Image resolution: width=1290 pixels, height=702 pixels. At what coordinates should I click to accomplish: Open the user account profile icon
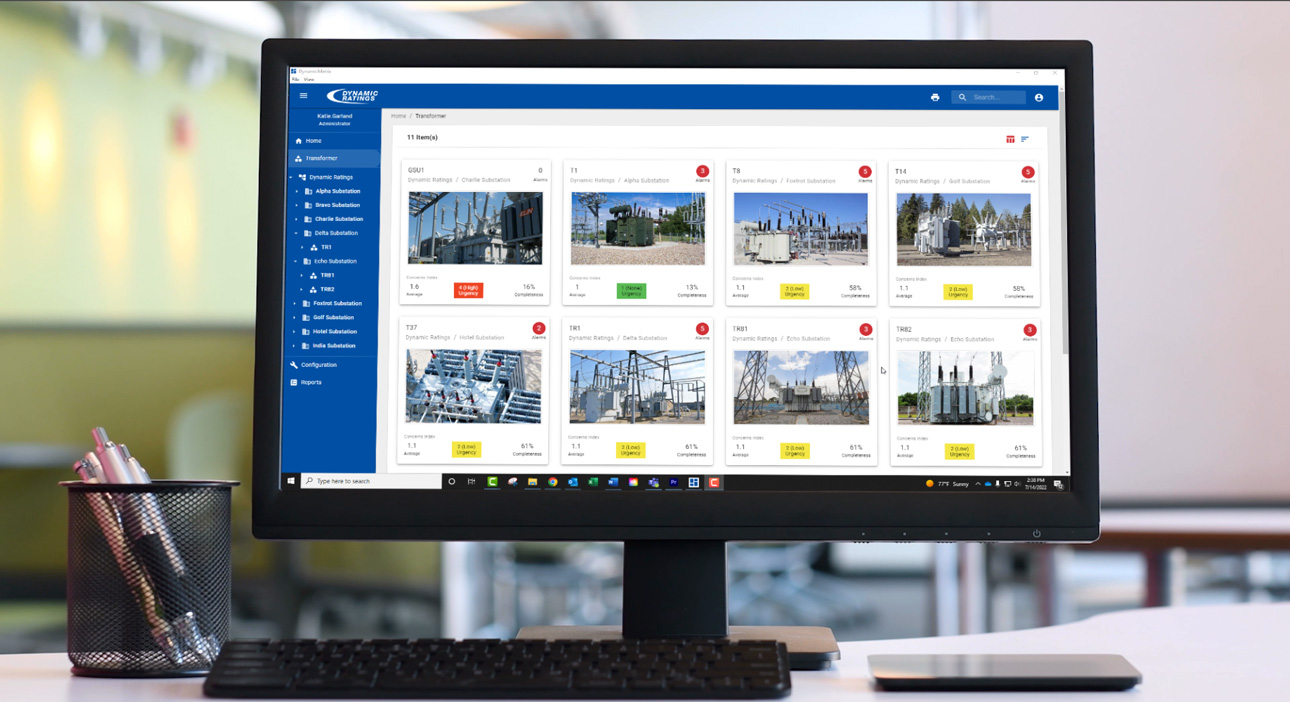coord(1039,97)
